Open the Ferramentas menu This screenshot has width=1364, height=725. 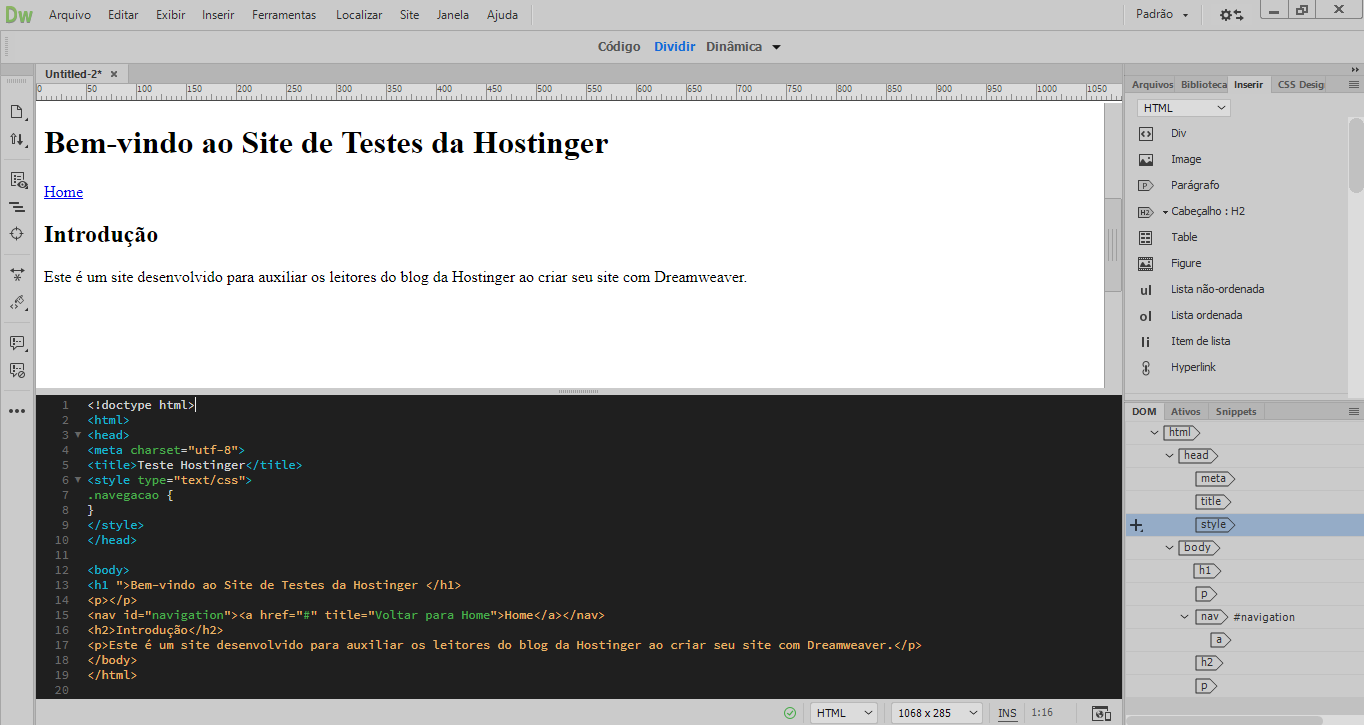point(284,15)
